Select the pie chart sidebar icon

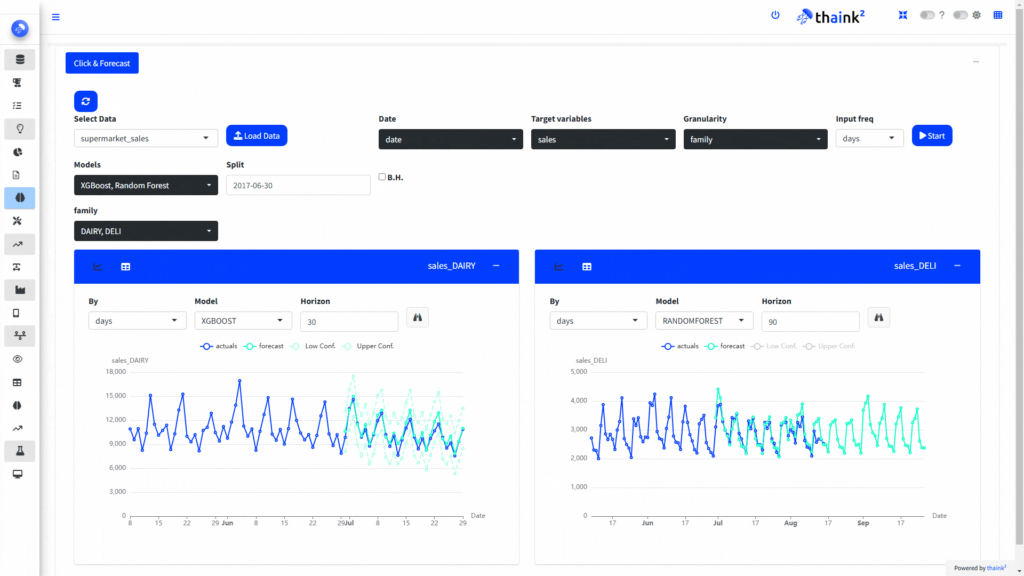19,152
